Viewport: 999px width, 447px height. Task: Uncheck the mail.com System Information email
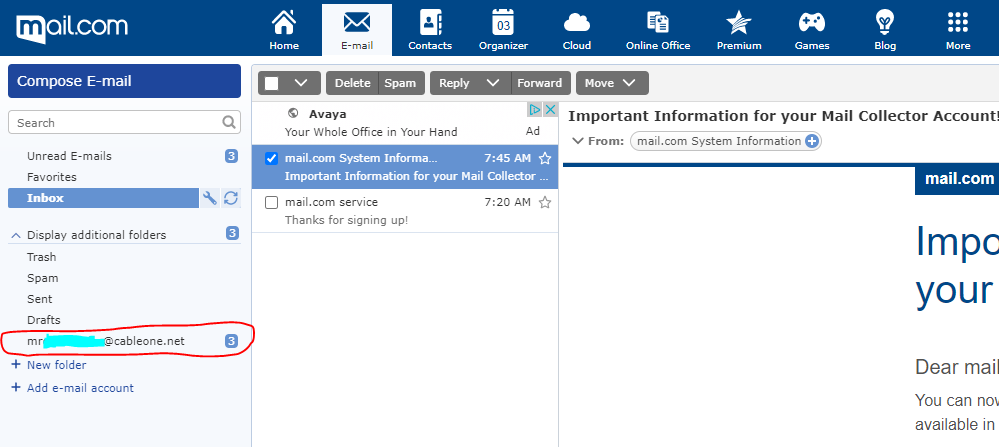point(271,159)
